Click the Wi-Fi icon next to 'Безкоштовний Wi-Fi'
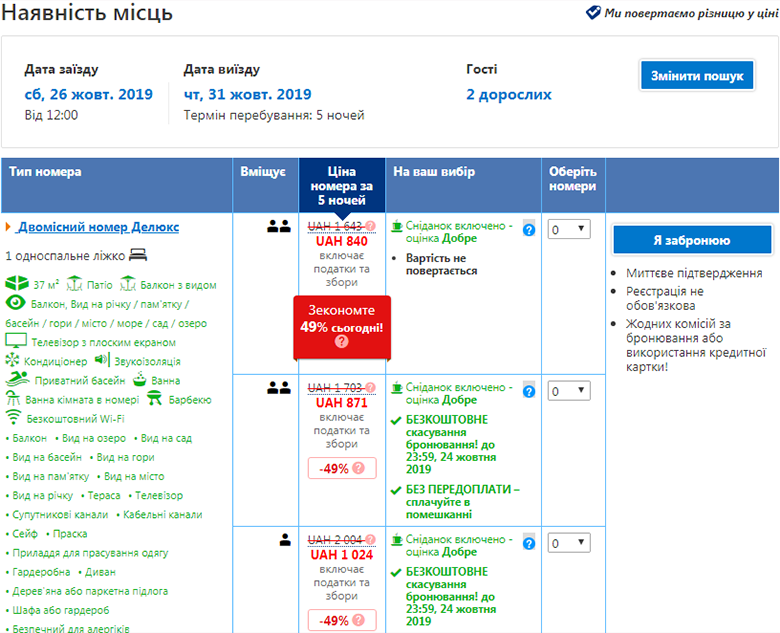 point(13,417)
